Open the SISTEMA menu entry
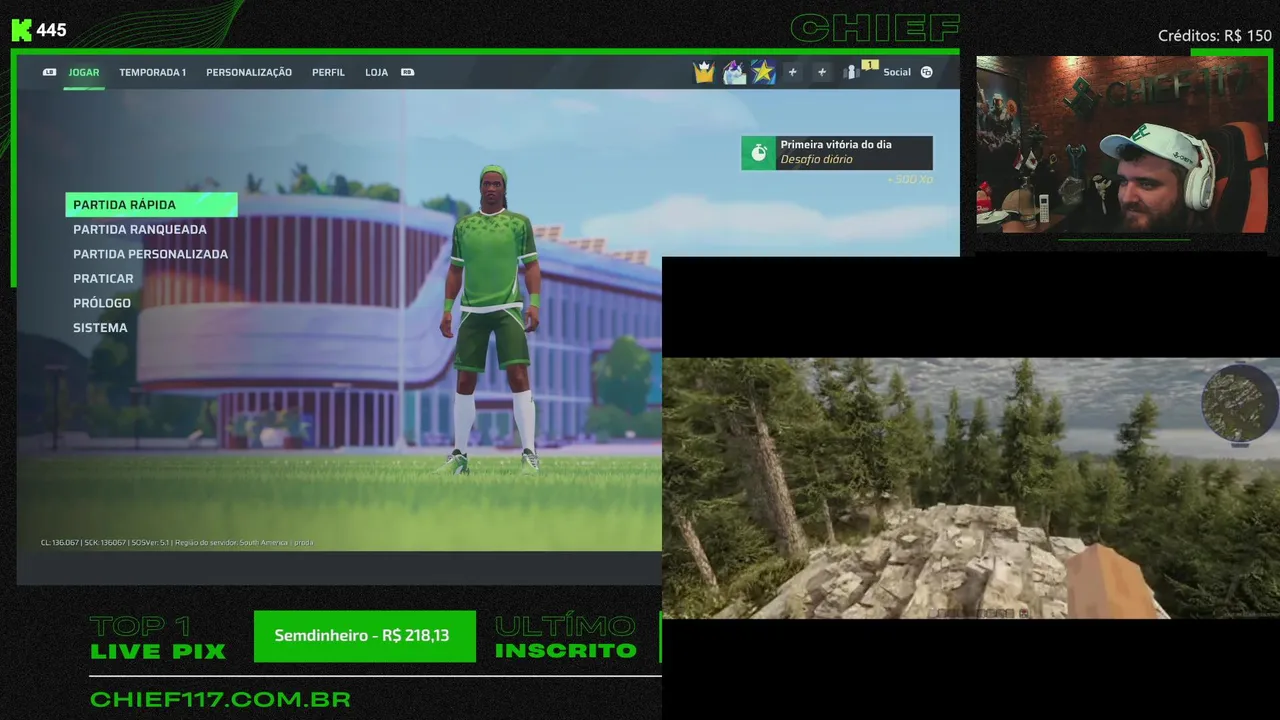The width and height of the screenshot is (1280, 720). (x=100, y=328)
